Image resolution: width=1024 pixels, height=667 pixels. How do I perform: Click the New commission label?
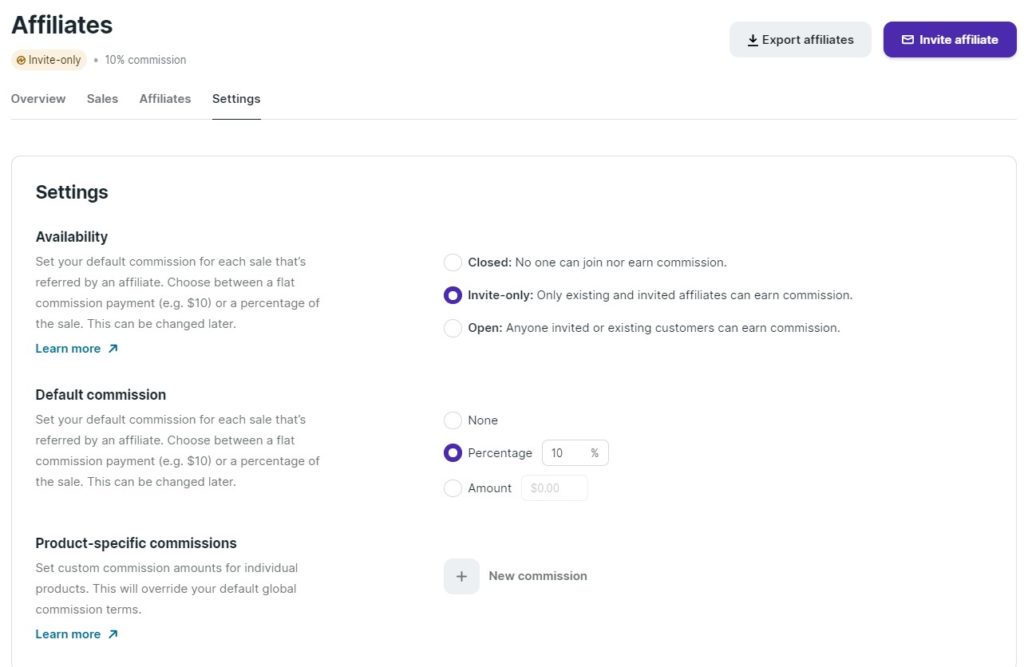click(538, 576)
